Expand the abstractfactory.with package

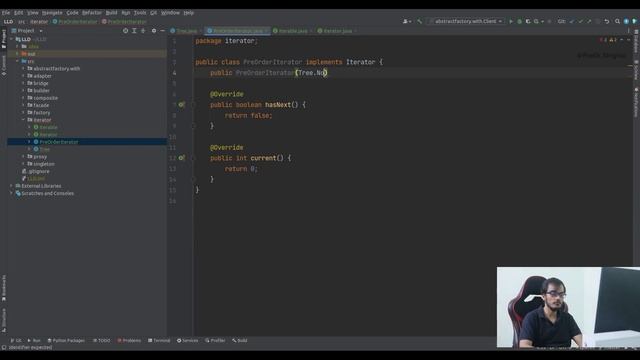[x=23, y=69]
